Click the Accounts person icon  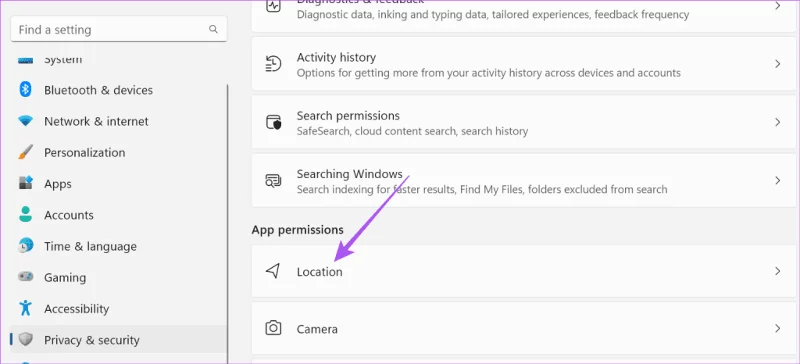[x=25, y=214]
